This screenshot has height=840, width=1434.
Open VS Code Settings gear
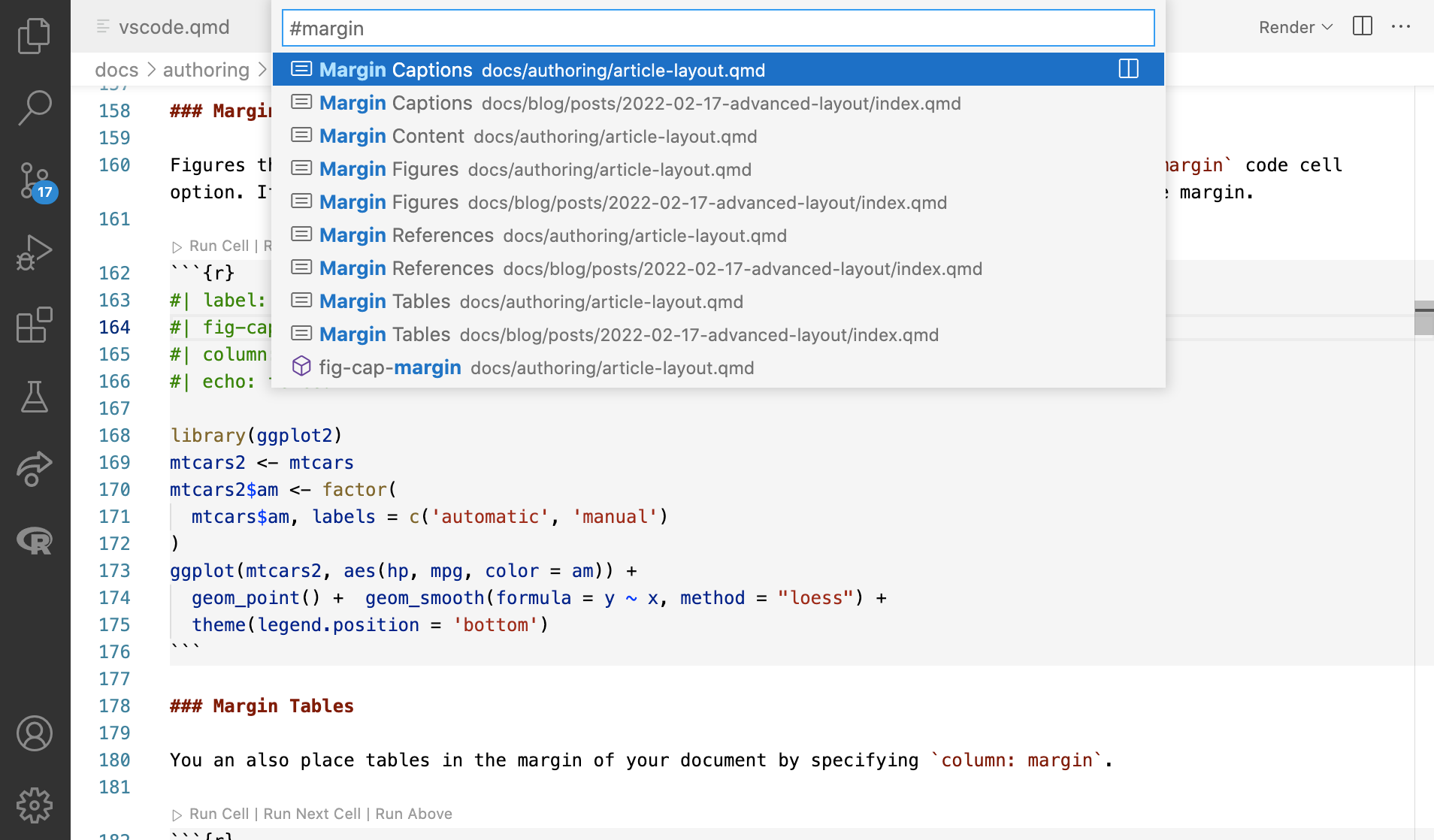click(x=35, y=805)
